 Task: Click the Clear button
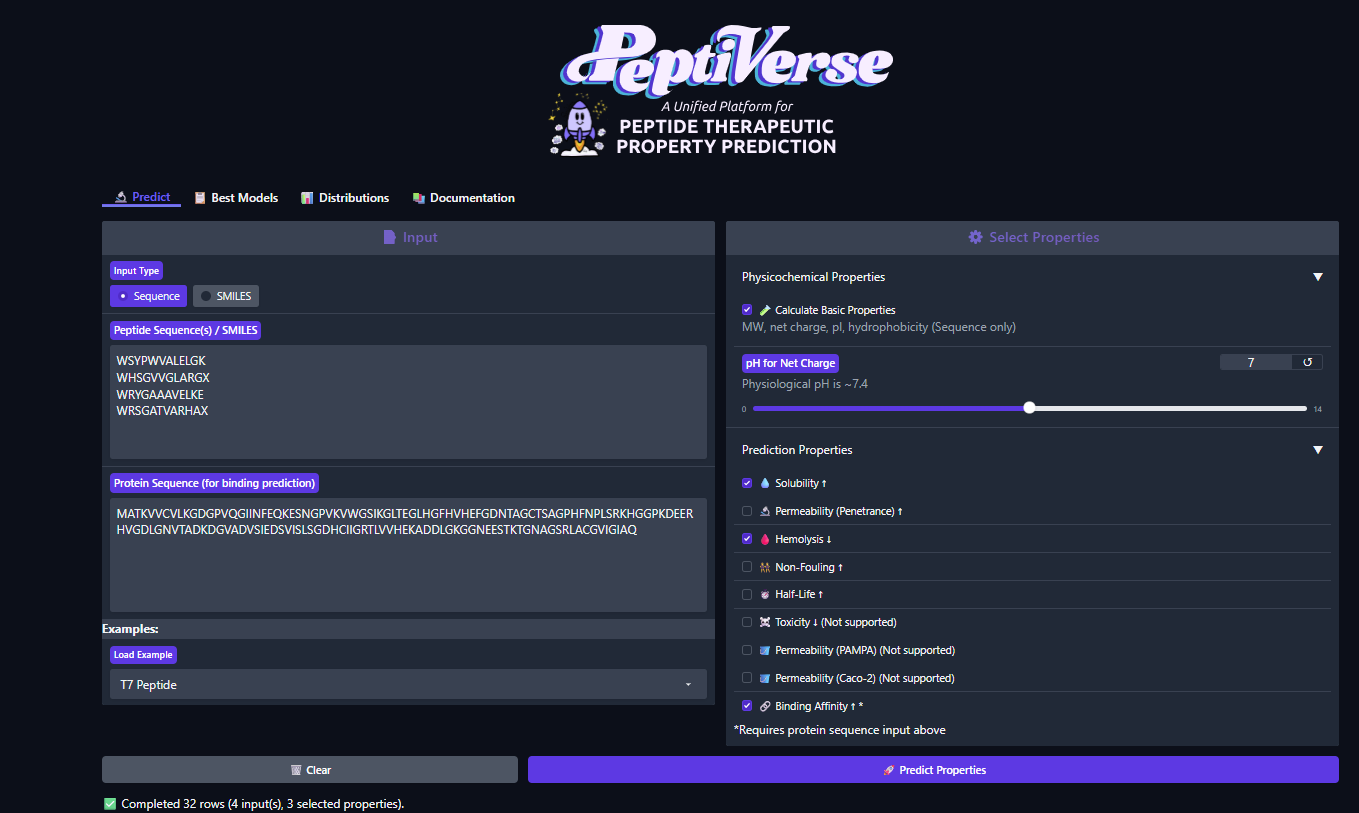click(310, 770)
